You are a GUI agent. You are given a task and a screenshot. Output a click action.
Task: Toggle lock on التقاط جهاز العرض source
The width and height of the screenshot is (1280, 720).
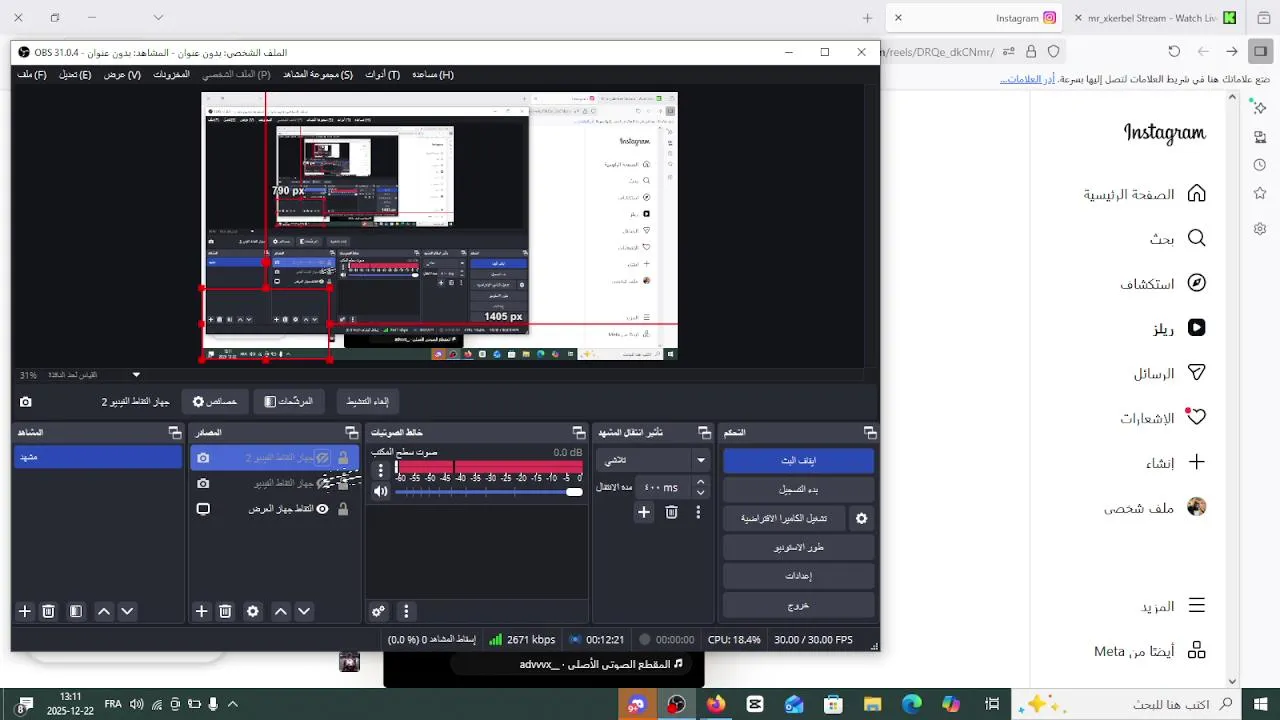click(343, 508)
